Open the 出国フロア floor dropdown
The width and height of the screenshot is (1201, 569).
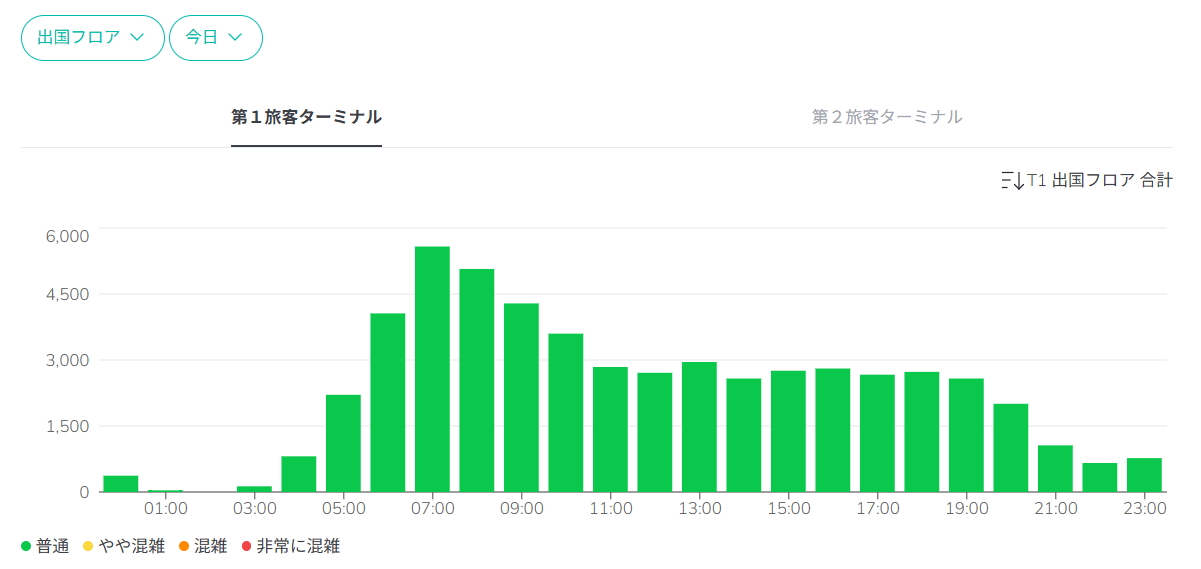(92, 38)
